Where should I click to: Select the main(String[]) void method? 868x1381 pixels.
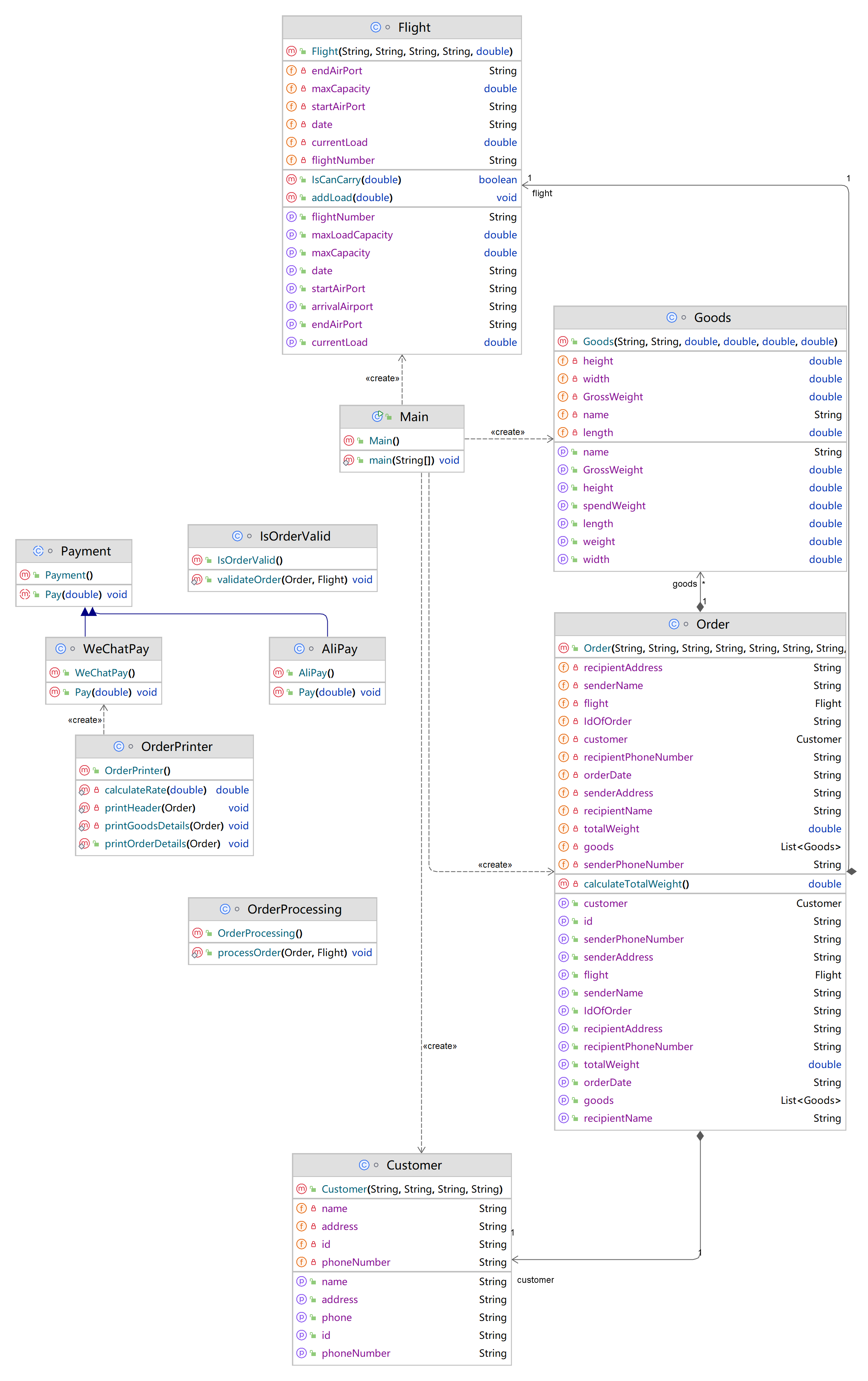click(x=413, y=460)
